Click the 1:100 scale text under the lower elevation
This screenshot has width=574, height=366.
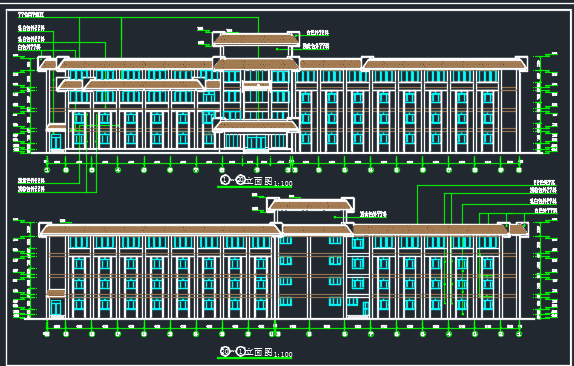(283, 354)
